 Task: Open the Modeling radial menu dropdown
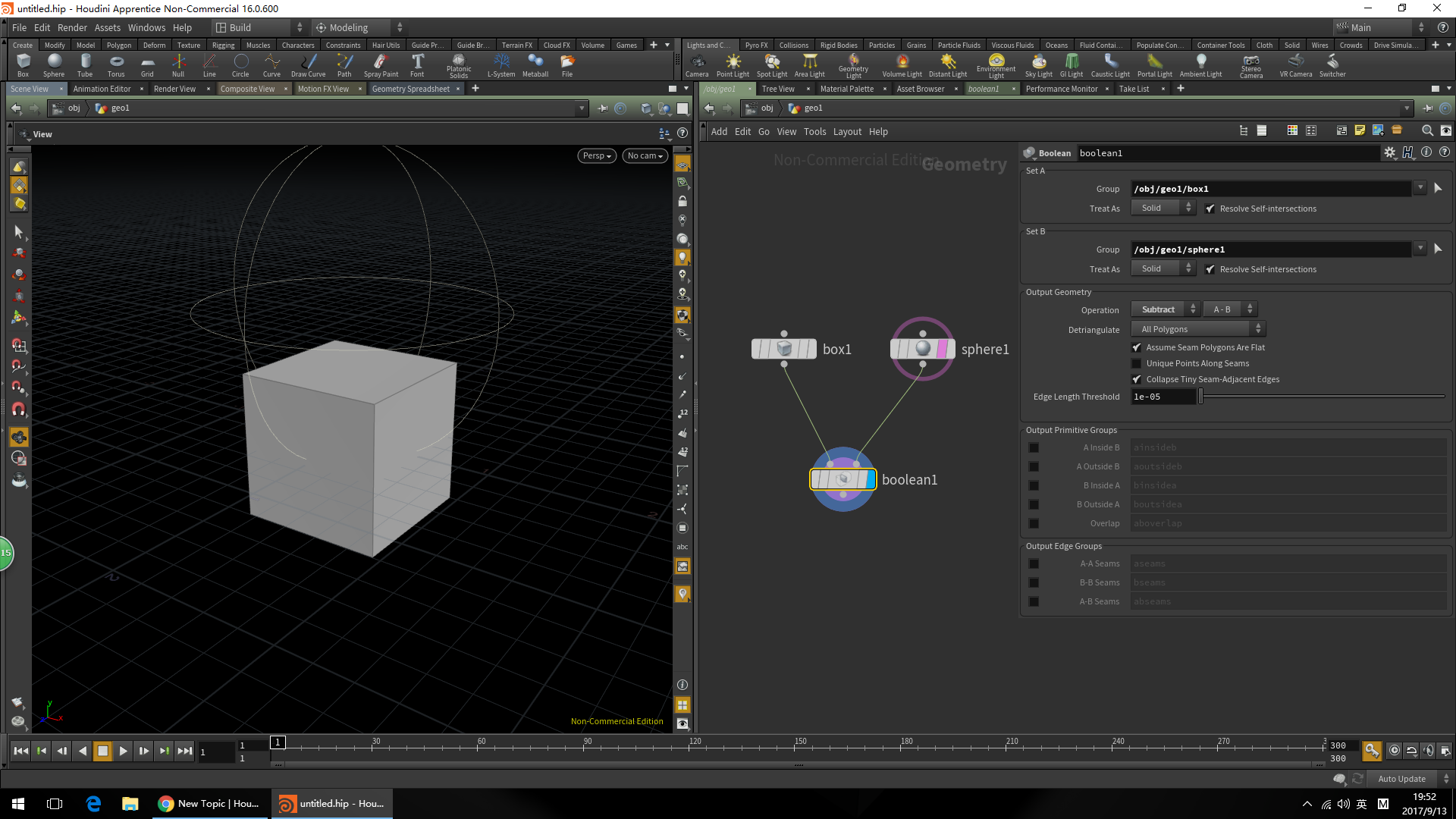(x=359, y=27)
